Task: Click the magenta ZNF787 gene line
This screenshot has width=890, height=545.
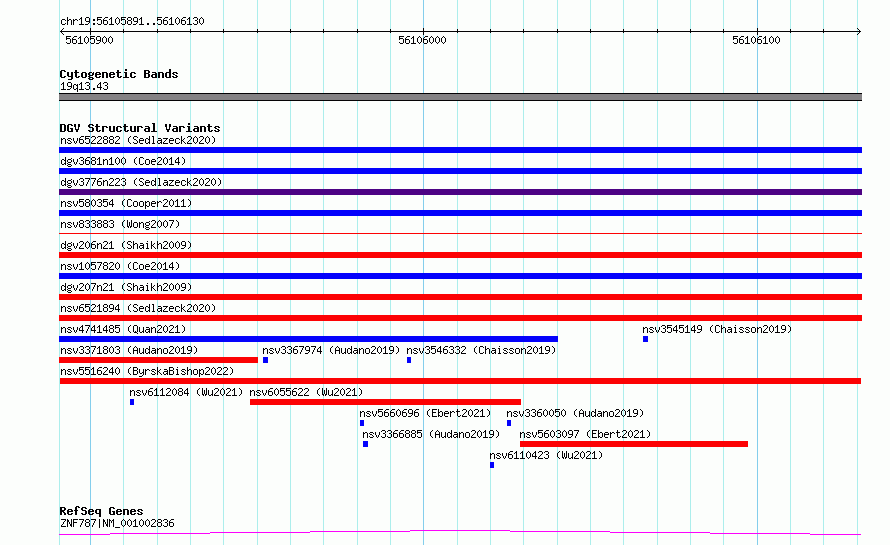Action: coord(460,533)
